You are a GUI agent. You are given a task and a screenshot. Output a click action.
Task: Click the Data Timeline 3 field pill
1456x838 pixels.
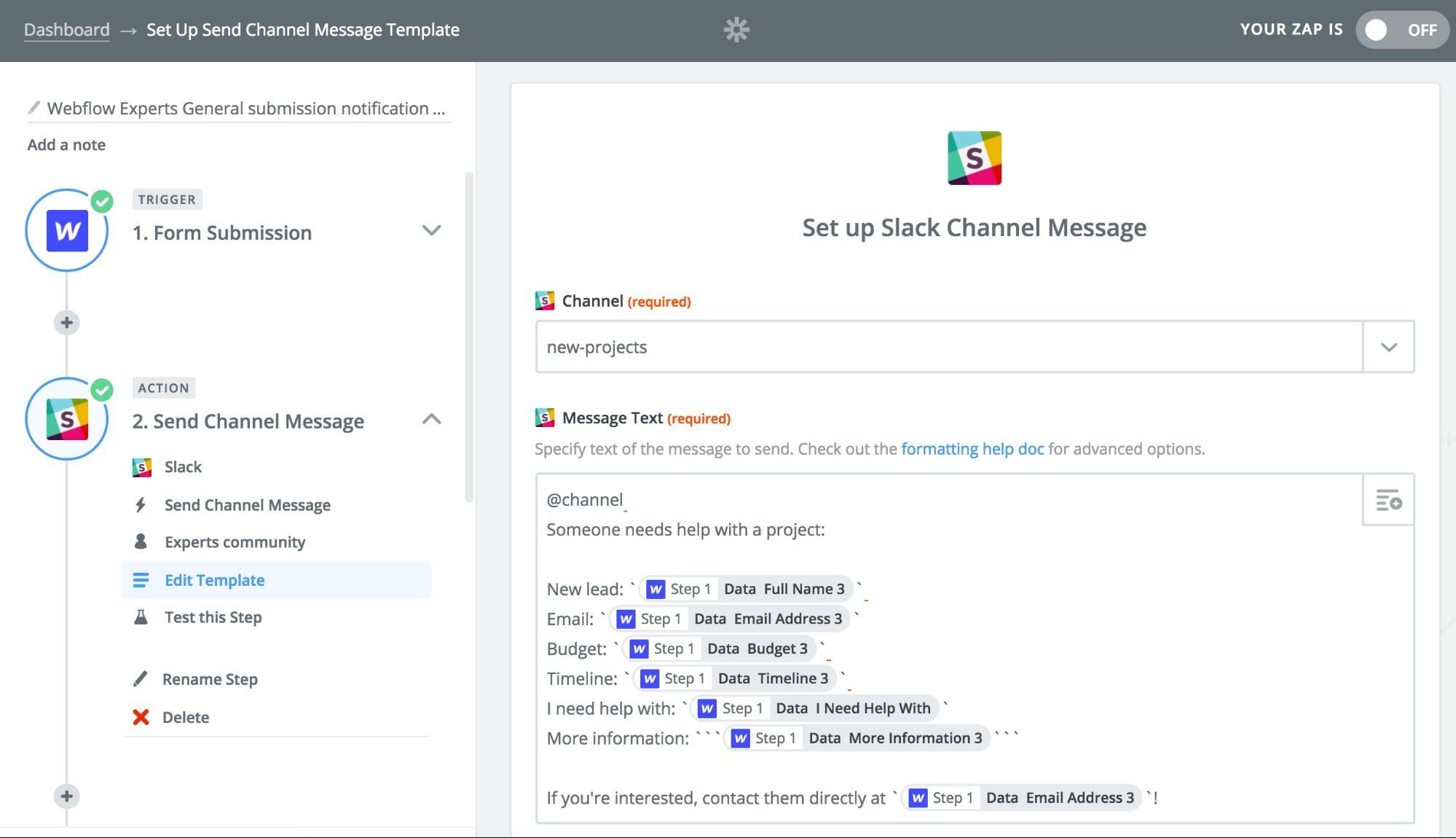[734, 678]
